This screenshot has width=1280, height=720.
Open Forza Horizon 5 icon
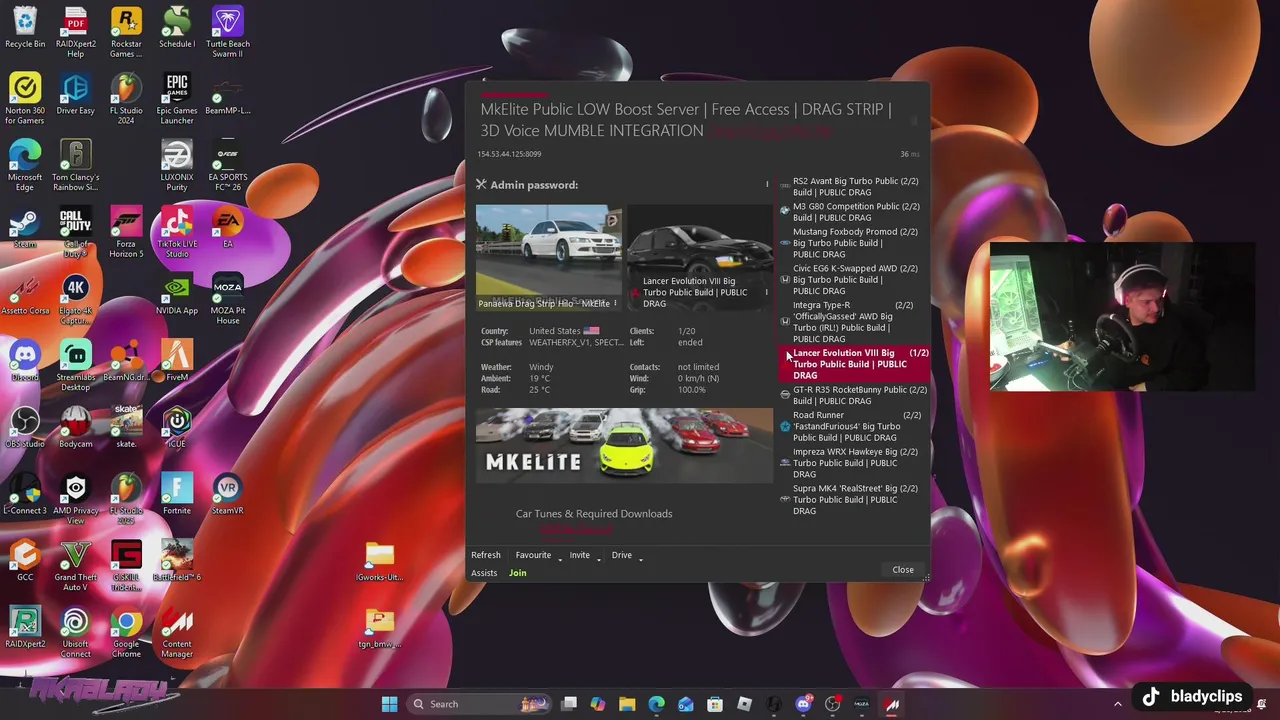point(126,232)
